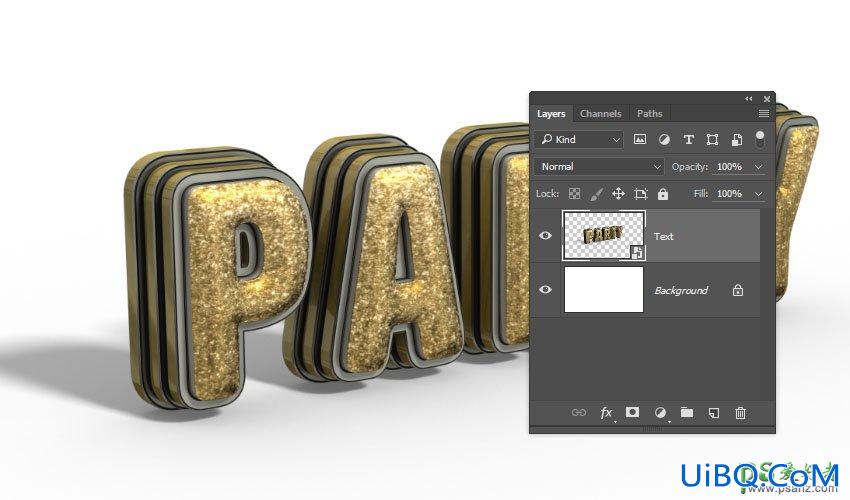Collapse the panel with double-arrow icon

tap(749, 99)
